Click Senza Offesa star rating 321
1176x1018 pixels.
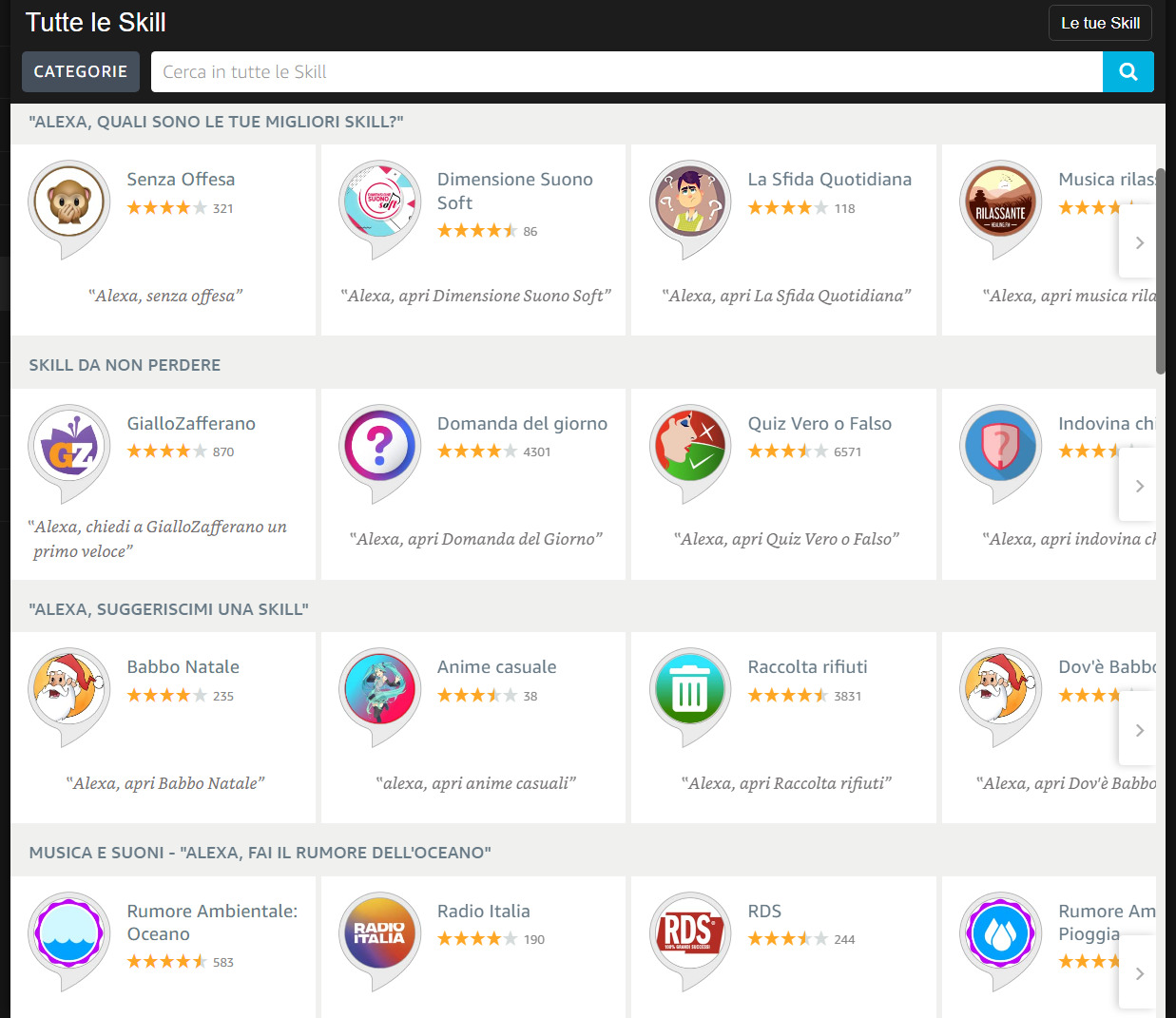coord(180,207)
